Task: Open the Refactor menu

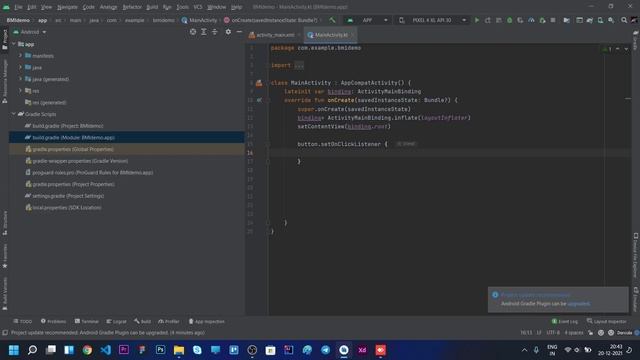Action: pos(132,7)
